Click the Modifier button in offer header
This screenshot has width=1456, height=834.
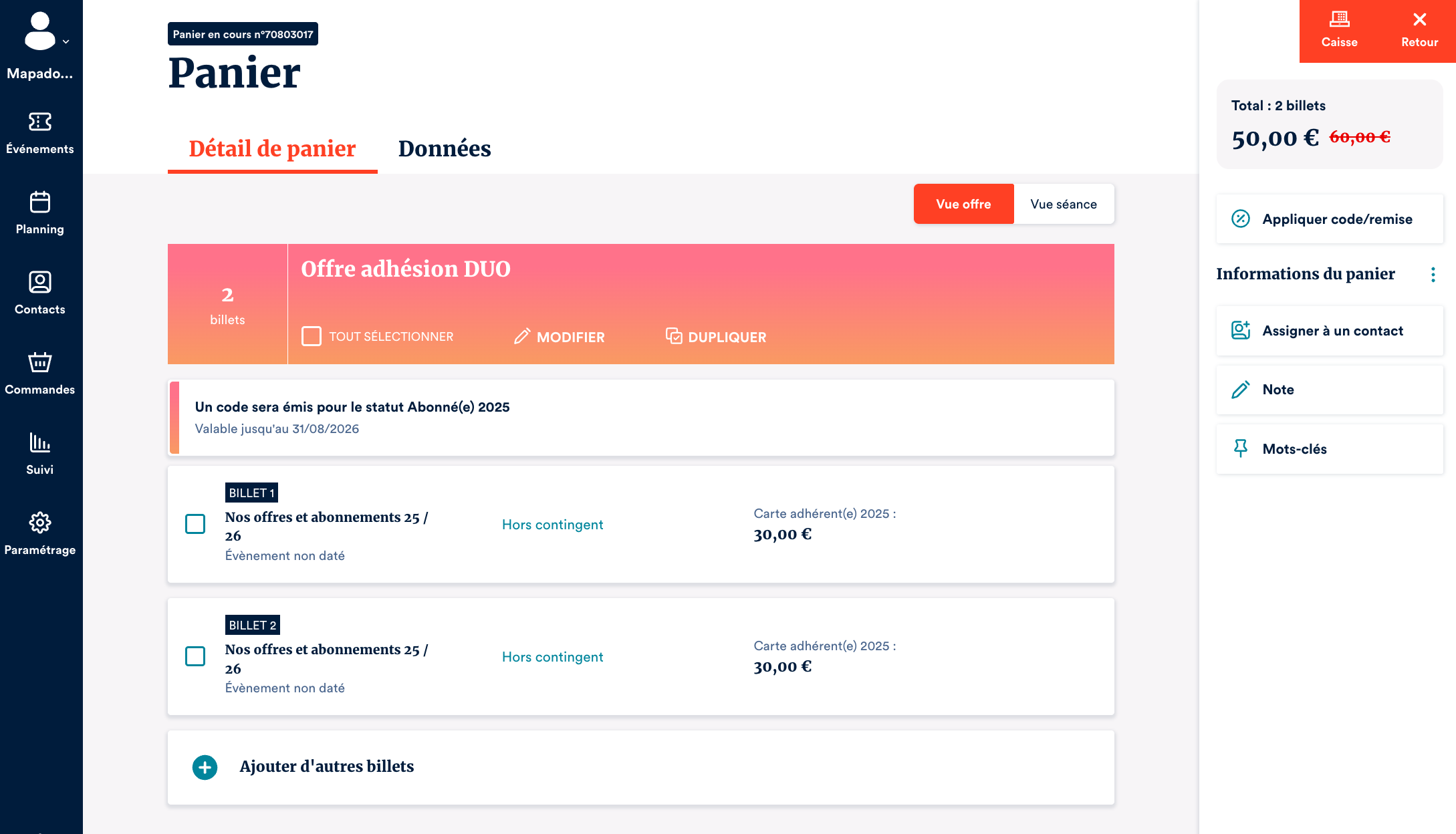pyautogui.click(x=560, y=337)
